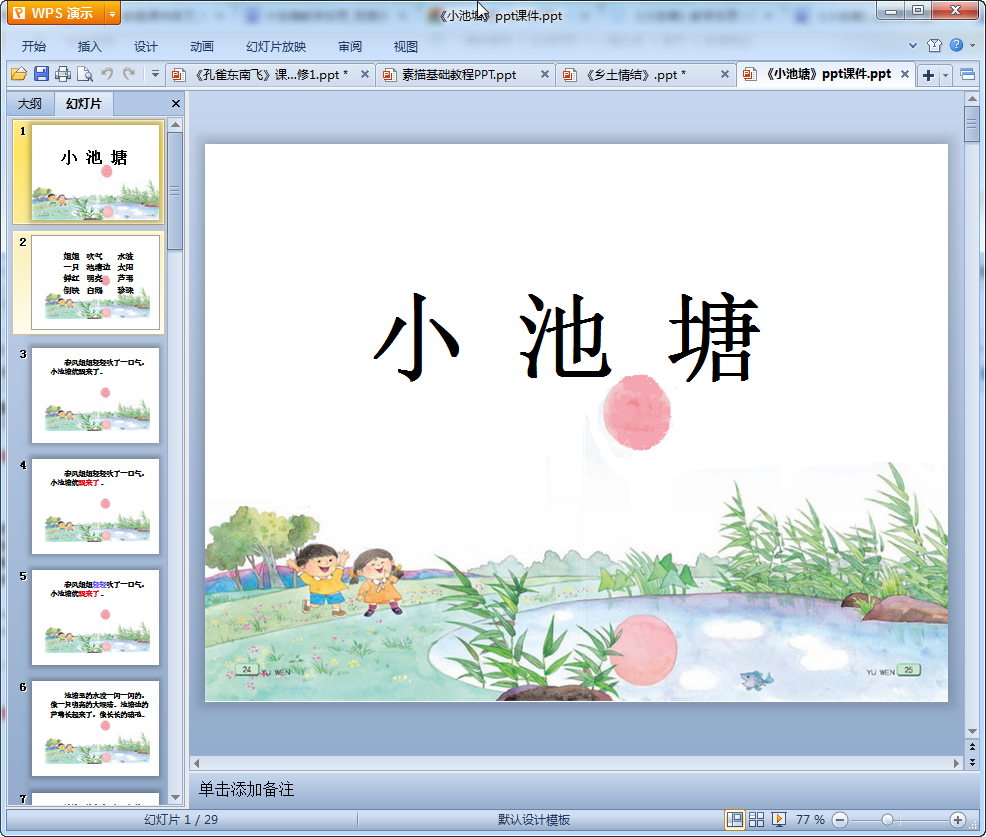Expand the help dropdown arrow

[972, 45]
